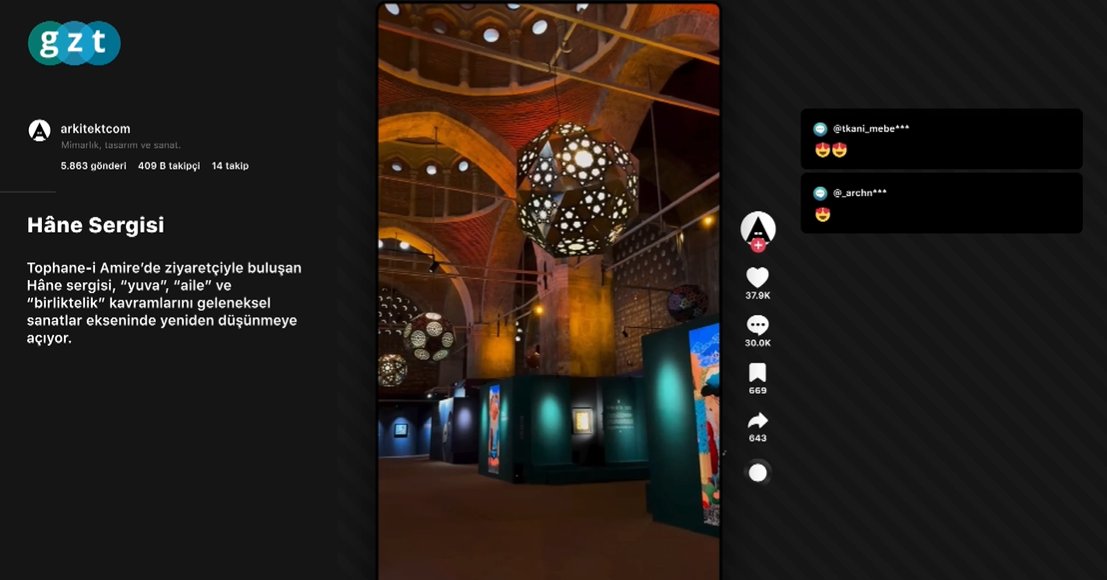Image resolution: width=1107 pixels, height=580 pixels.
Task: Click the '37.9K' likes count
Action: [x=758, y=296]
